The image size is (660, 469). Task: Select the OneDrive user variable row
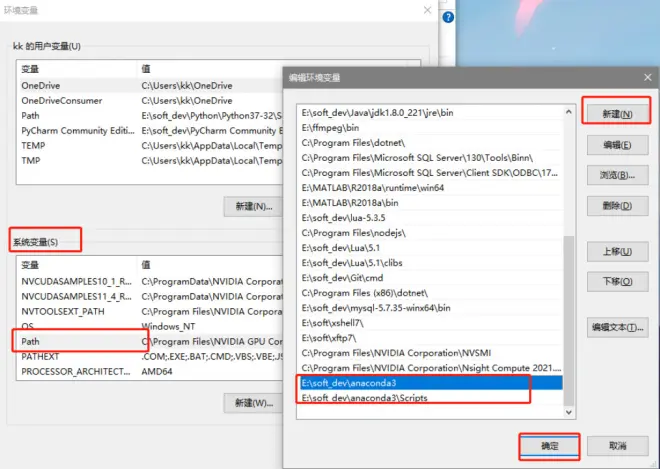pyautogui.click(x=151, y=85)
